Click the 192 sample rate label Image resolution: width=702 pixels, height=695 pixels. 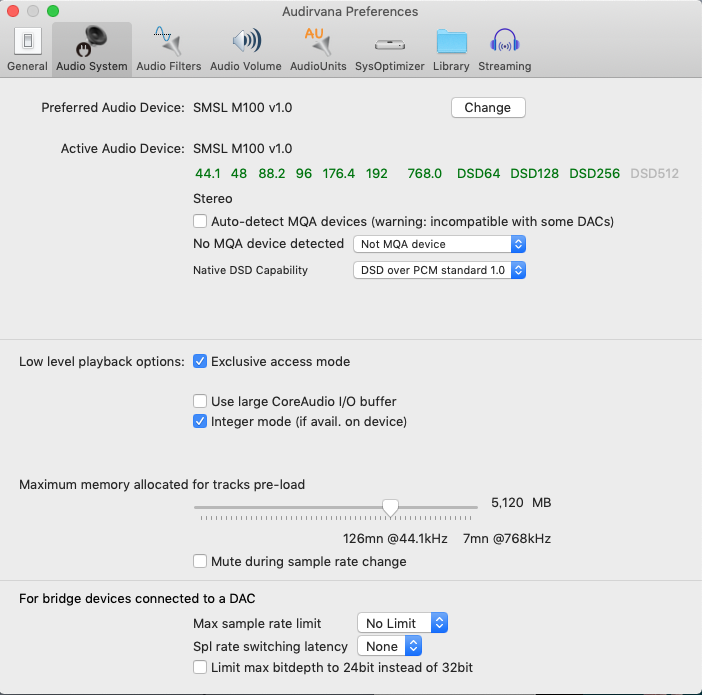pos(377,173)
